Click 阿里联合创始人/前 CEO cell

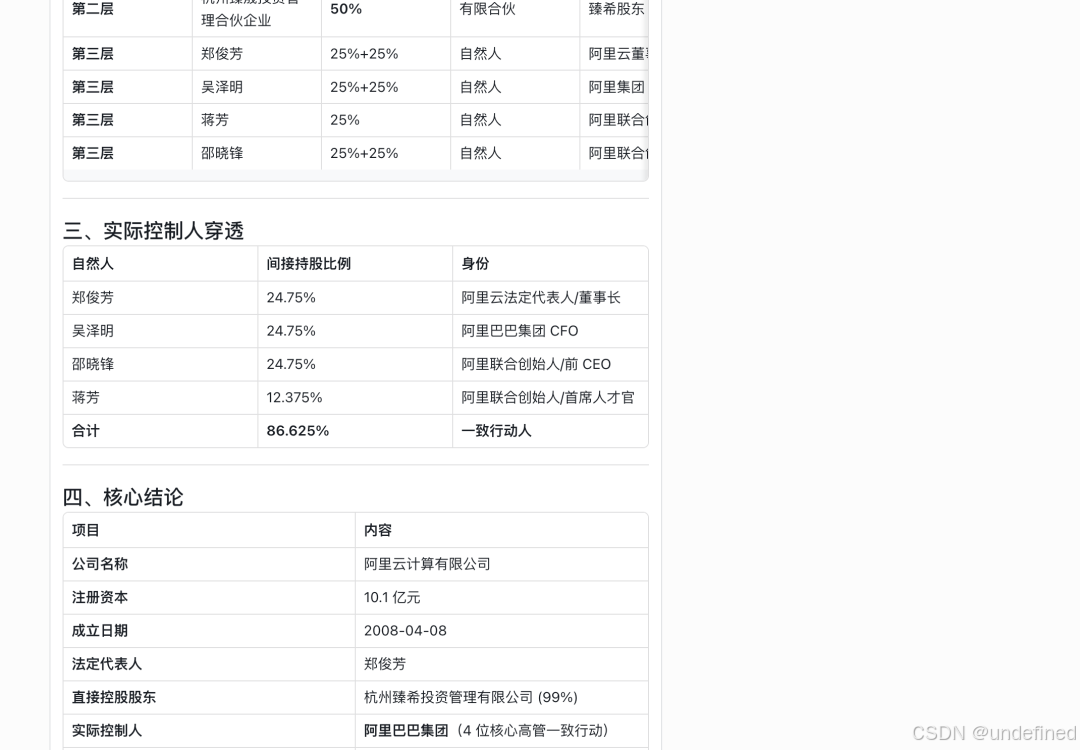[536, 364]
